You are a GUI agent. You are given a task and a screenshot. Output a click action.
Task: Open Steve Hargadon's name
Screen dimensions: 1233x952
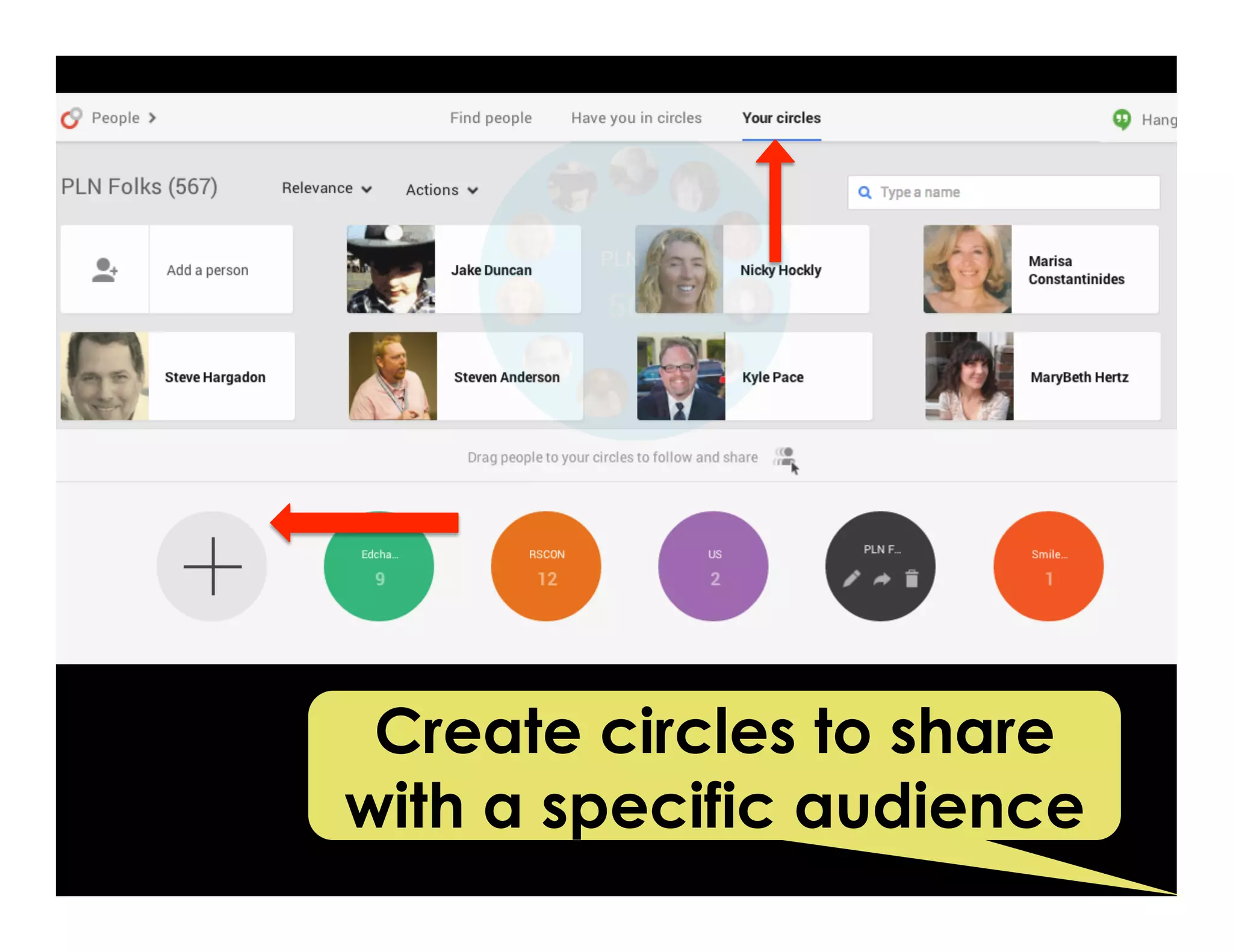pos(215,377)
